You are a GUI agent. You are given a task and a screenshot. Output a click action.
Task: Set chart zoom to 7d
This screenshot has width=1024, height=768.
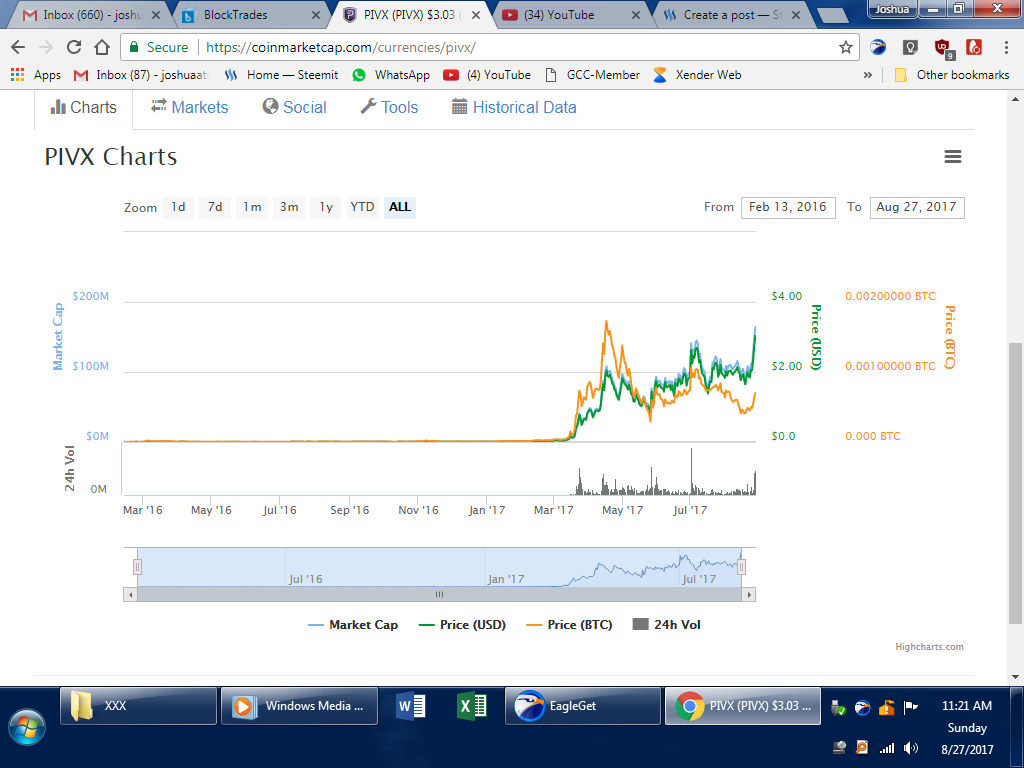[x=215, y=207]
